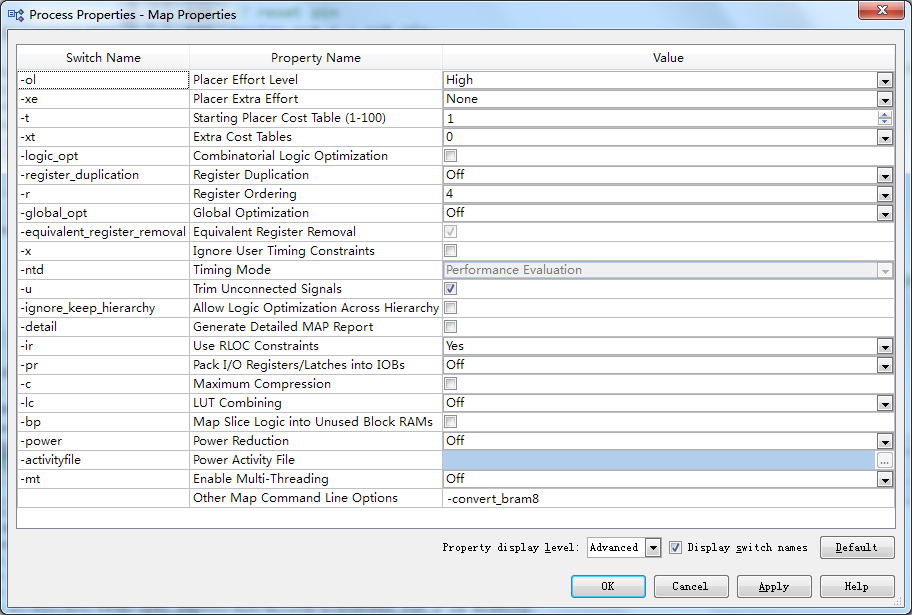Expand the LUT Combining dropdown
Image resolution: width=912 pixels, height=615 pixels.
(x=885, y=403)
